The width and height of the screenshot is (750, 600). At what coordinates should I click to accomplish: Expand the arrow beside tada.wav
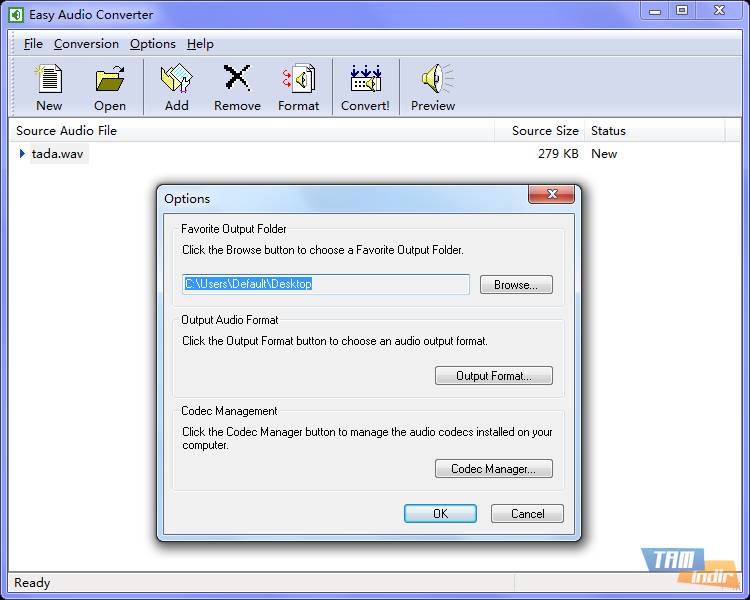pyautogui.click(x=22, y=154)
